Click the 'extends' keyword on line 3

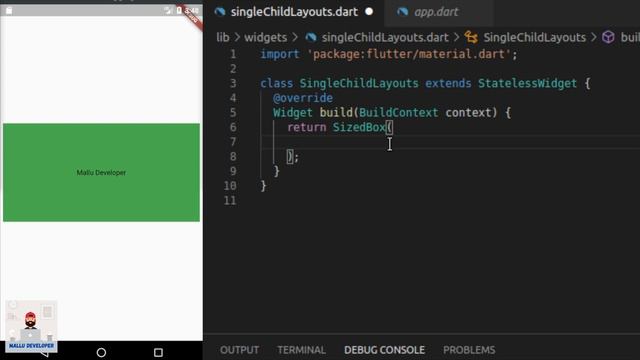448,84
